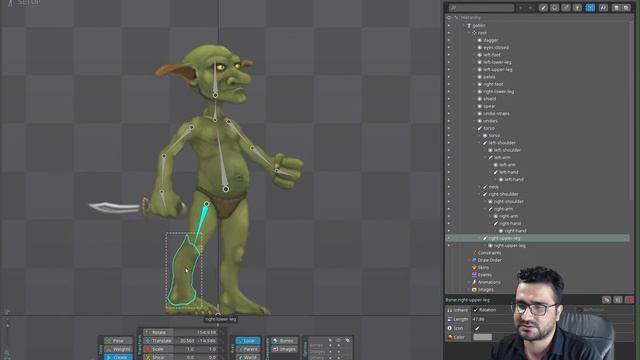Select the pelvis slot

coord(489,77)
